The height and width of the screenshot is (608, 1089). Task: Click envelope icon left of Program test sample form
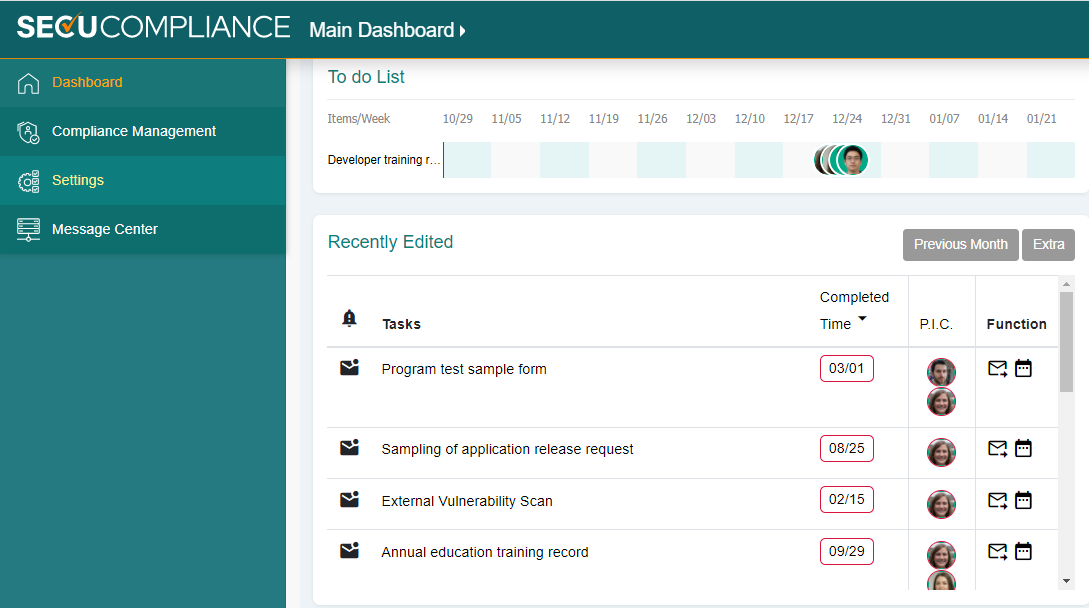pos(349,368)
